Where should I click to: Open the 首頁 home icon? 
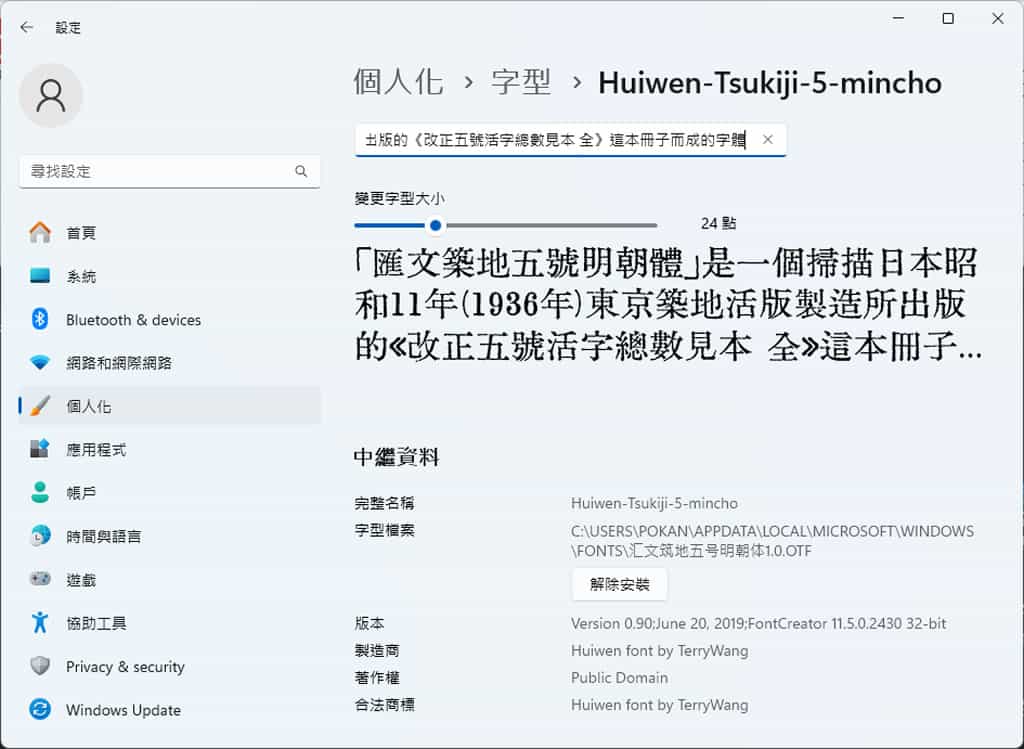[x=40, y=232]
